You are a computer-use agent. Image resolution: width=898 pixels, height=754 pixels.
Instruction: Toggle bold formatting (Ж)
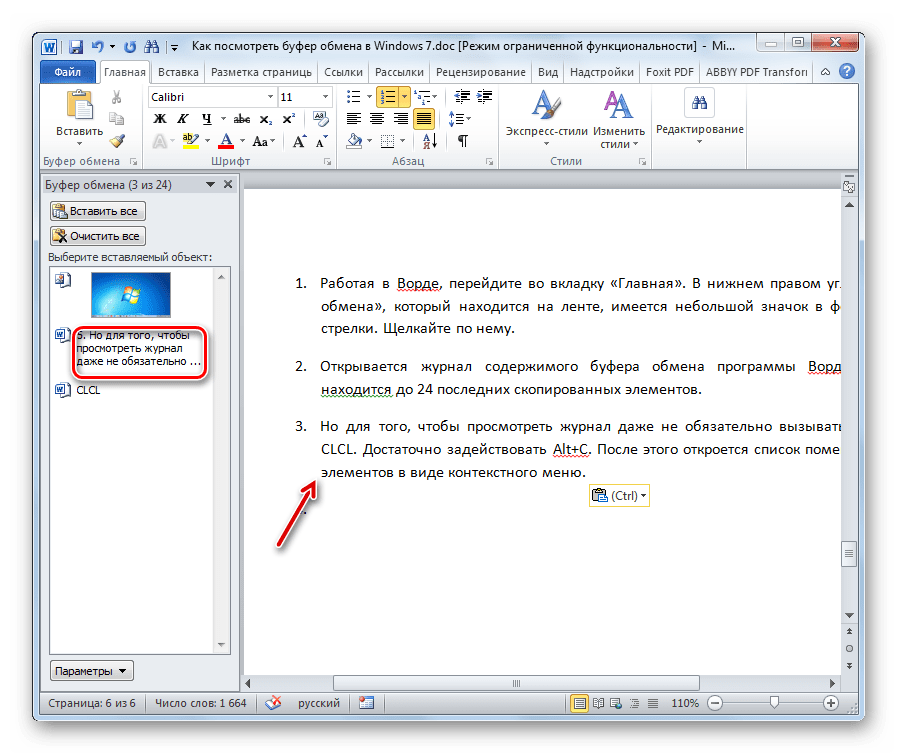160,119
